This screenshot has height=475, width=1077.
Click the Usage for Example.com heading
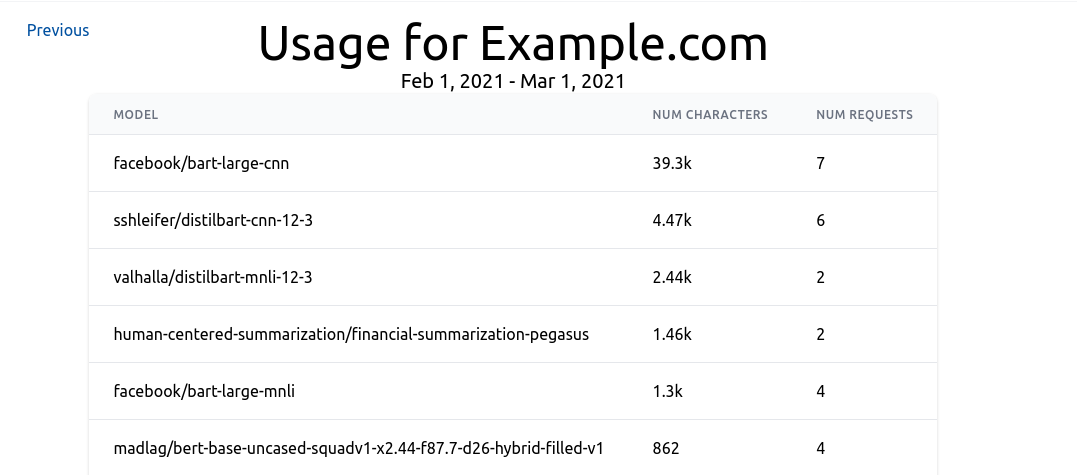click(513, 44)
